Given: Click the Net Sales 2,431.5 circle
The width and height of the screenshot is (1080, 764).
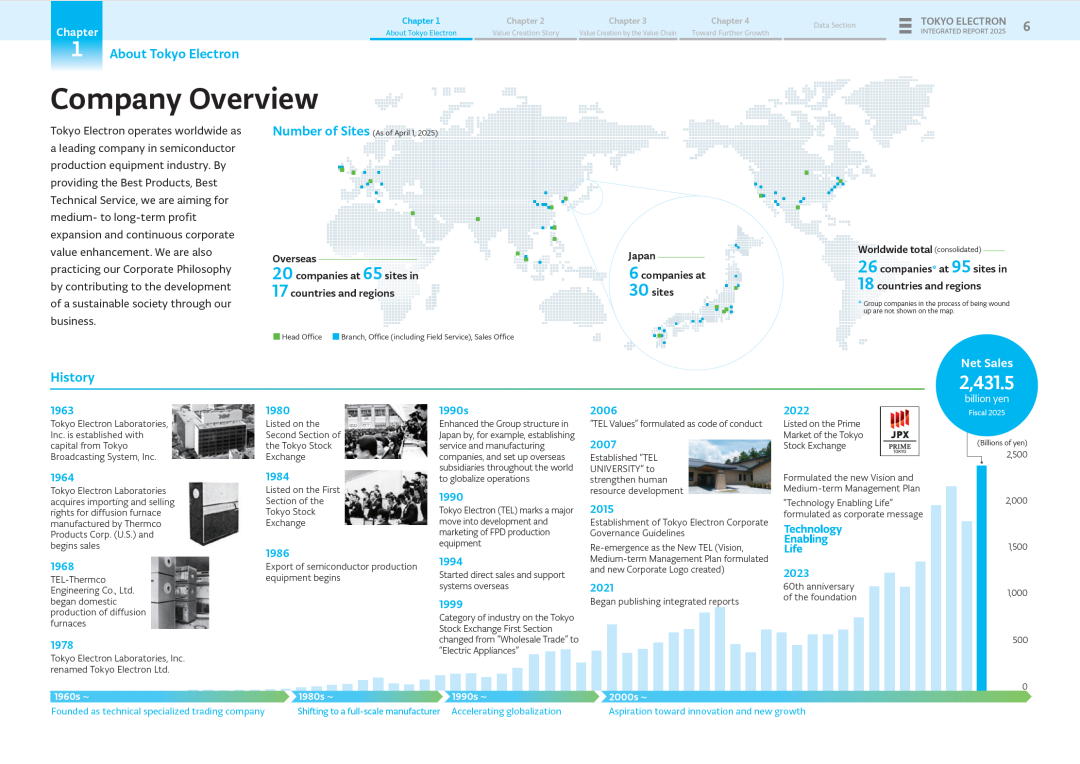Looking at the screenshot, I should (x=986, y=385).
